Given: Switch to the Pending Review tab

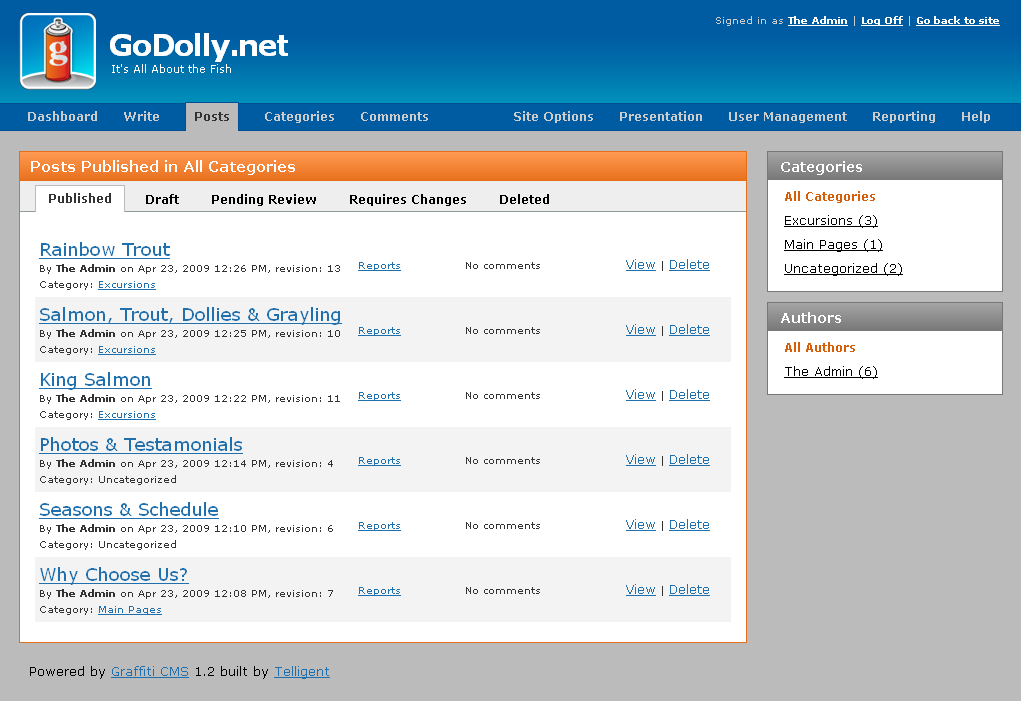Looking at the screenshot, I should [263, 200].
